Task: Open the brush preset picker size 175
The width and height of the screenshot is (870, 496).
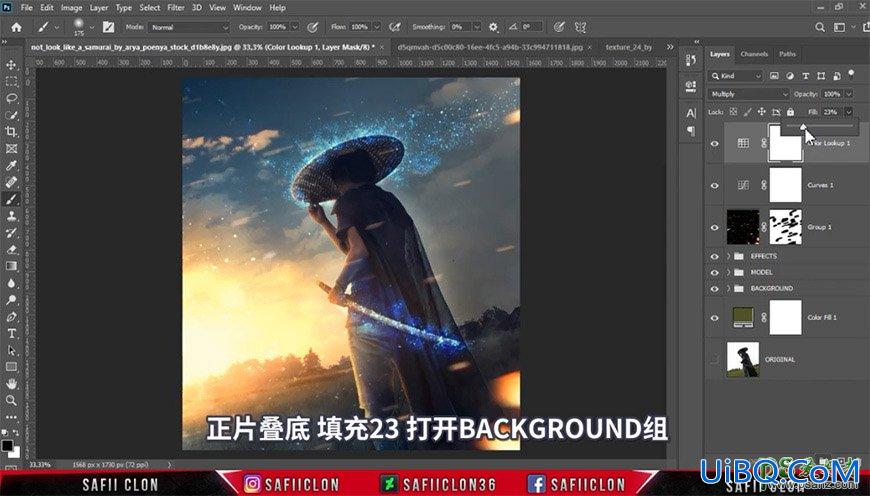Action: (x=83, y=27)
